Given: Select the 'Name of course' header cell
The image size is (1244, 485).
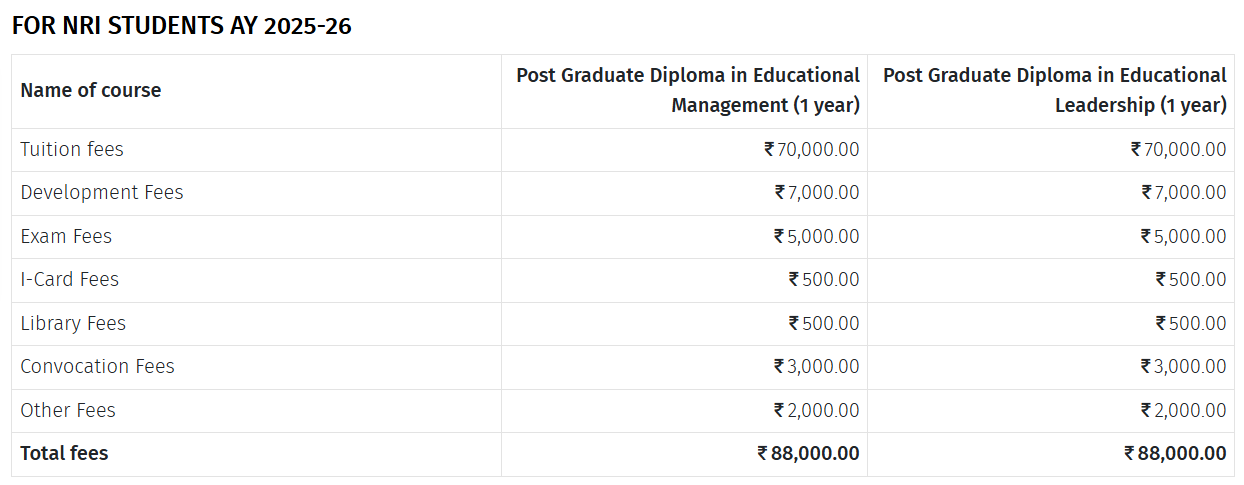Looking at the screenshot, I should click(91, 90).
